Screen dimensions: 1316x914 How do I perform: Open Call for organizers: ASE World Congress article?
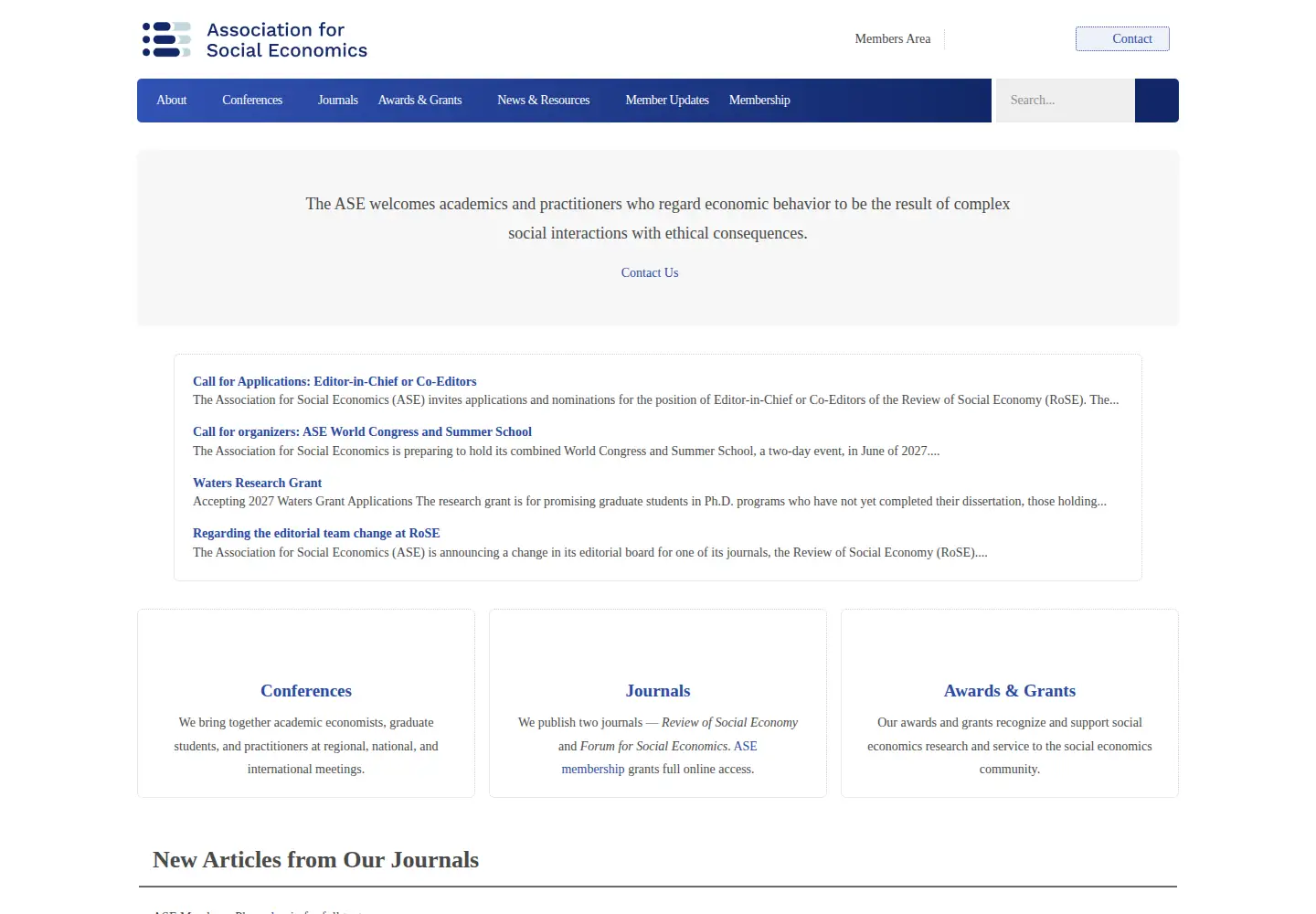pyautogui.click(x=362, y=432)
